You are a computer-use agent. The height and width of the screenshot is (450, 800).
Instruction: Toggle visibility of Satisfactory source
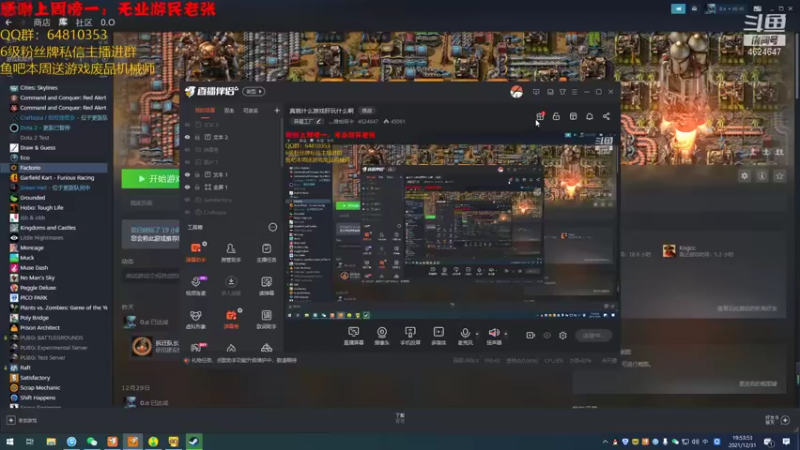click(187, 200)
